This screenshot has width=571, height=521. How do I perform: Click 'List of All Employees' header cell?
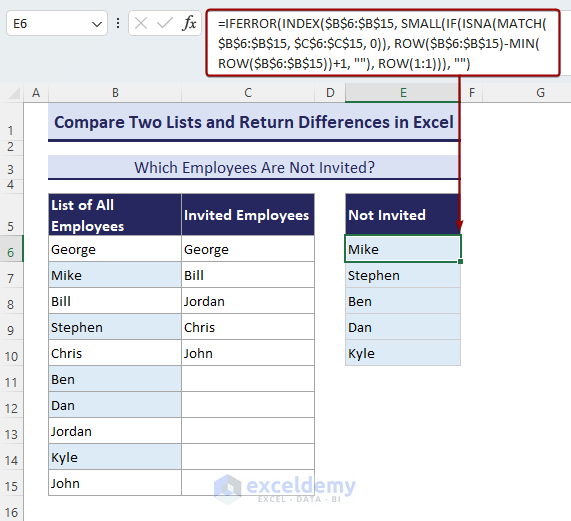(115, 215)
